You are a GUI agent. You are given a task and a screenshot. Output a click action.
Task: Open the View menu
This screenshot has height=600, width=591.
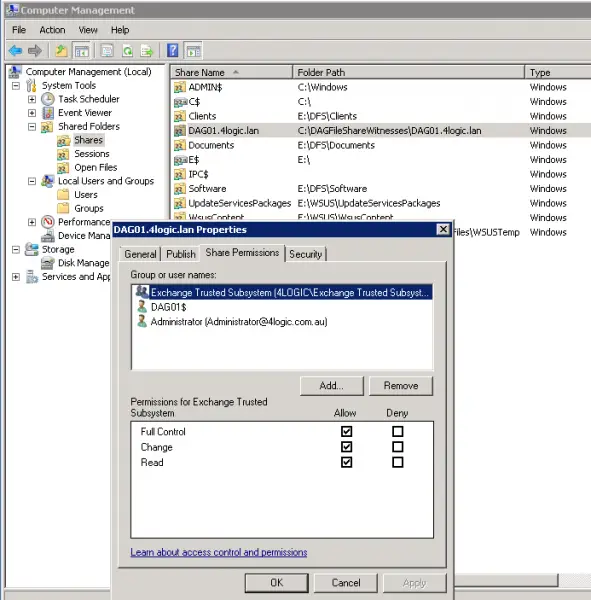88,30
